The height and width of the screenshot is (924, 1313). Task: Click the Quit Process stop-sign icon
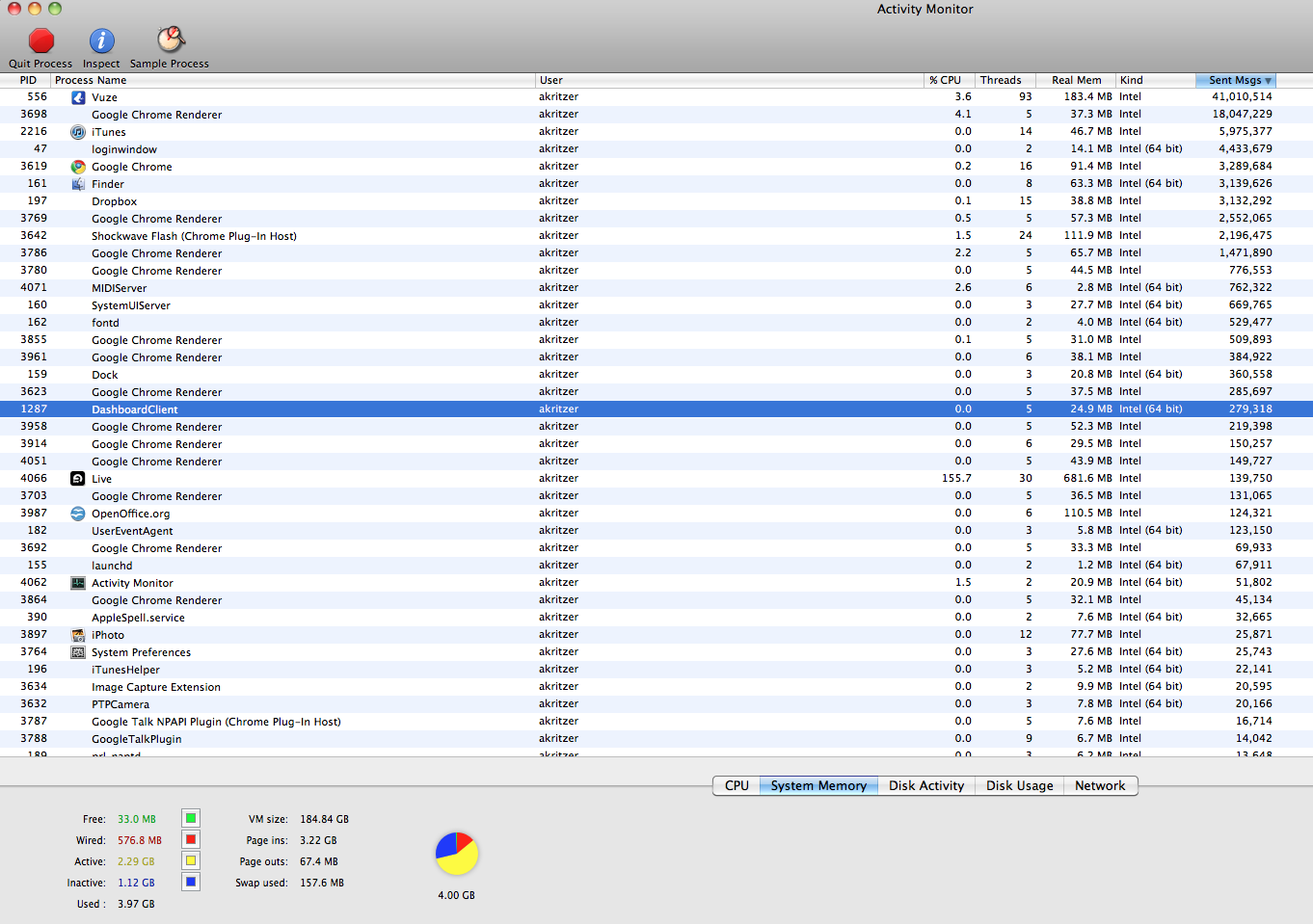click(40, 40)
